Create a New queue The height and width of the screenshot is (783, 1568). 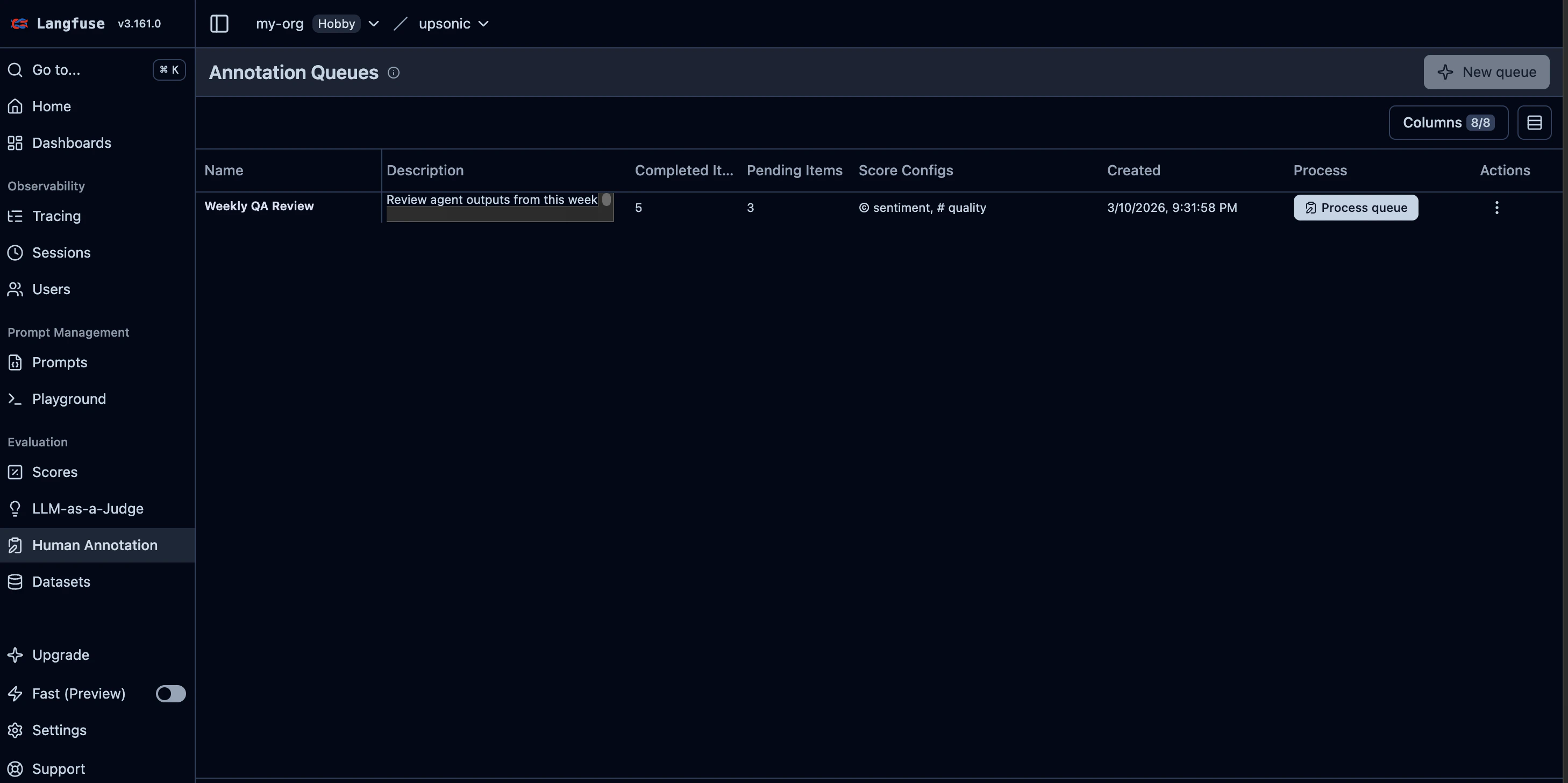[1486, 72]
